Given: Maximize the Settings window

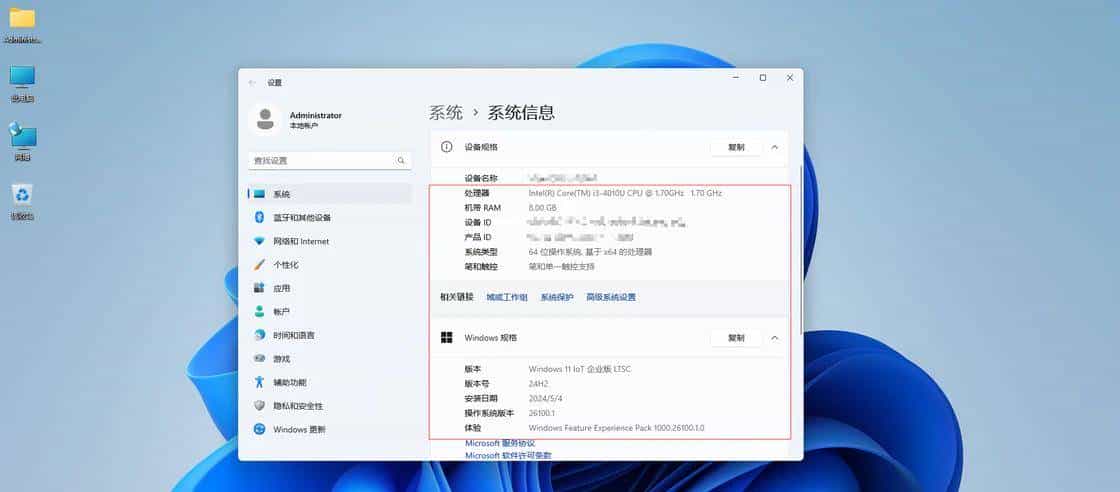Looking at the screenshot, I should pos(763,78).
